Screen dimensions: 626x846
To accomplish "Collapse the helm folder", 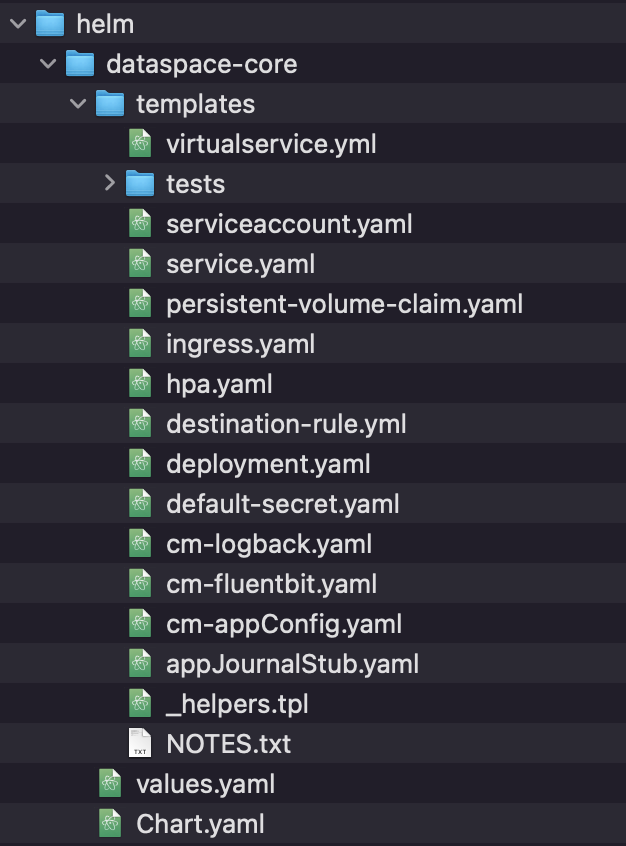I will [17, 24].
